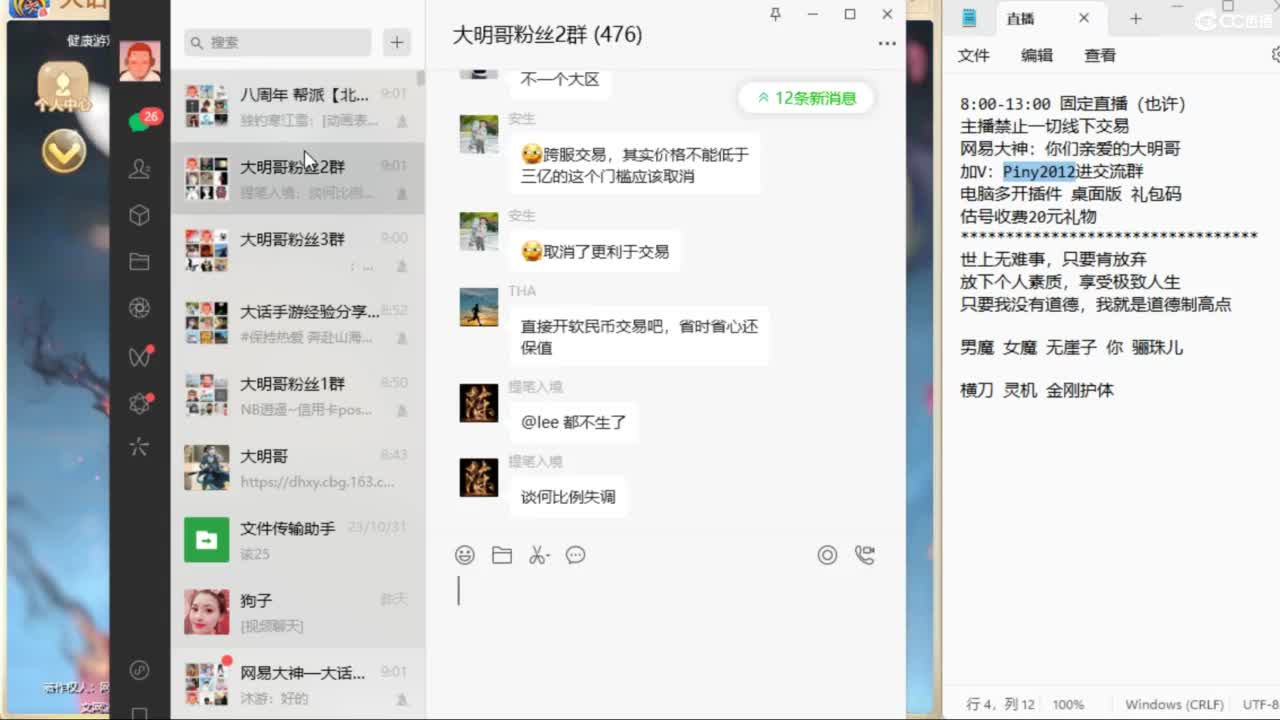Click the 横刀 灵机 金刚护体 line

click(1036, 391)
